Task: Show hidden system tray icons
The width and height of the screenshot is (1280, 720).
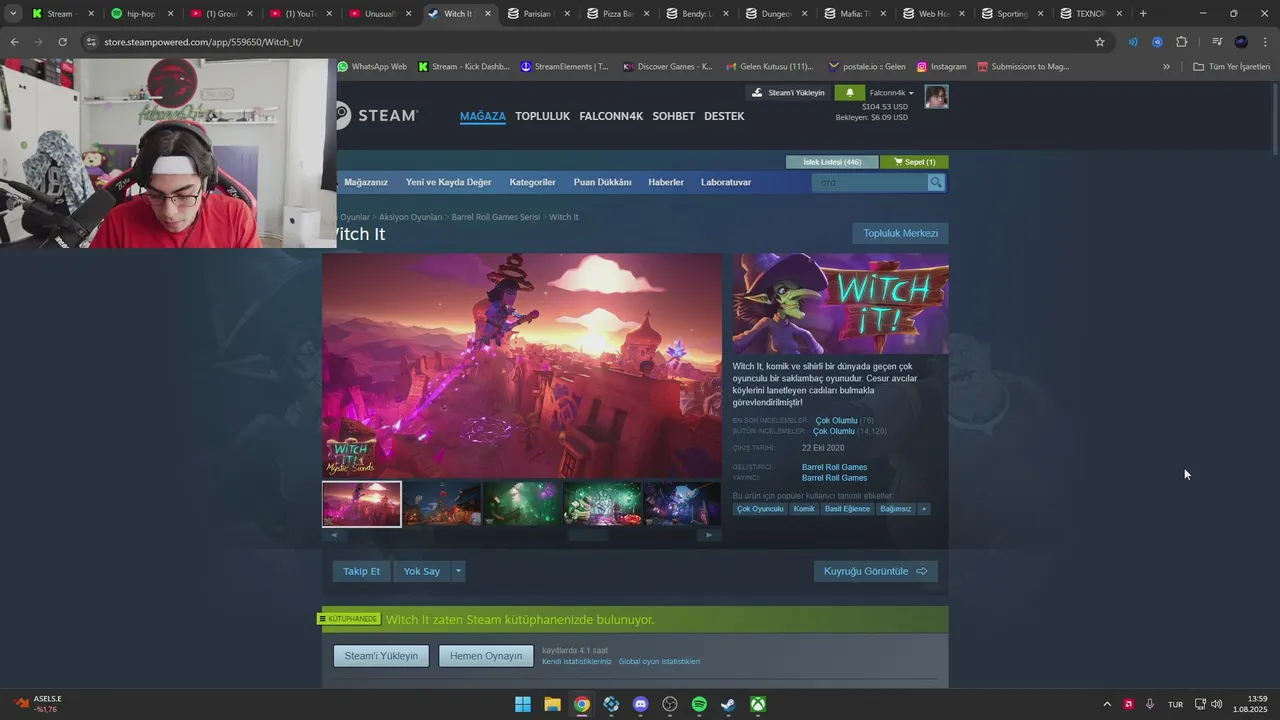Action: [1106, 704]
